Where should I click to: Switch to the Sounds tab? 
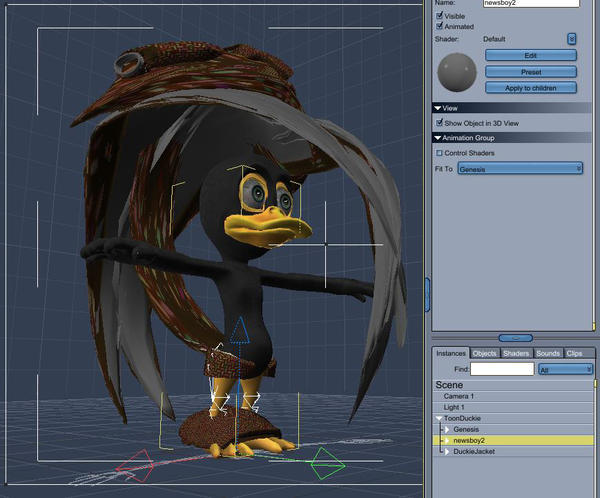coord(548,353)
